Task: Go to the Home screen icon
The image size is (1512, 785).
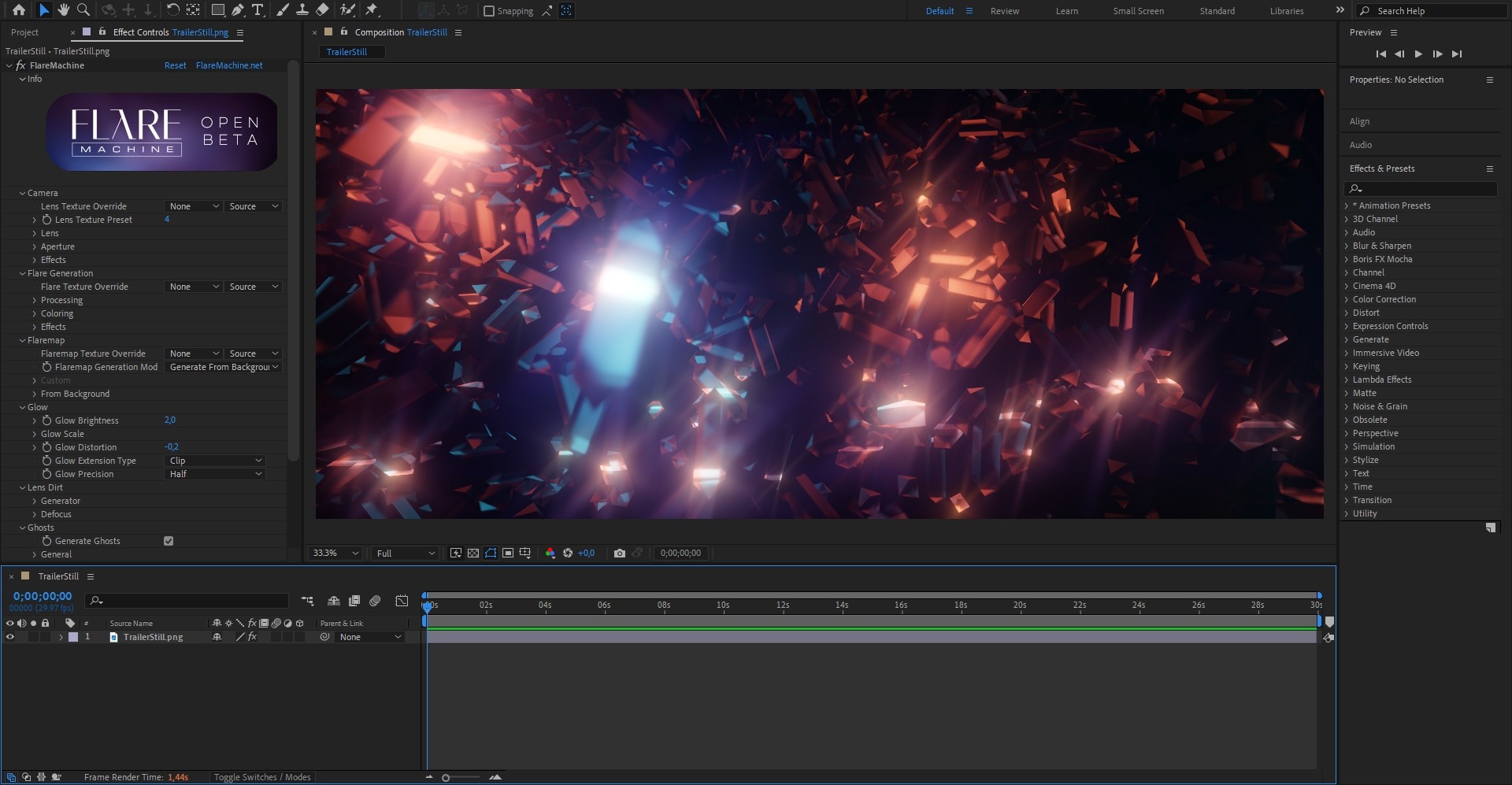Action: click(x=19, y=10)
